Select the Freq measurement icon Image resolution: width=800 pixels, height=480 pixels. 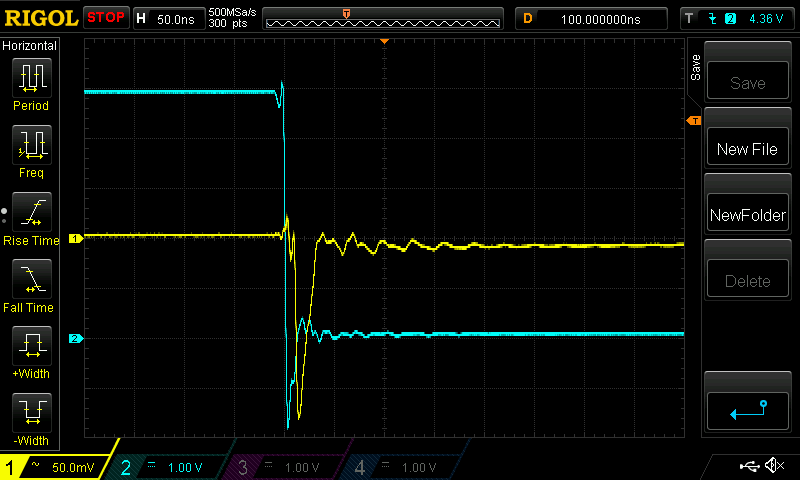32,145
